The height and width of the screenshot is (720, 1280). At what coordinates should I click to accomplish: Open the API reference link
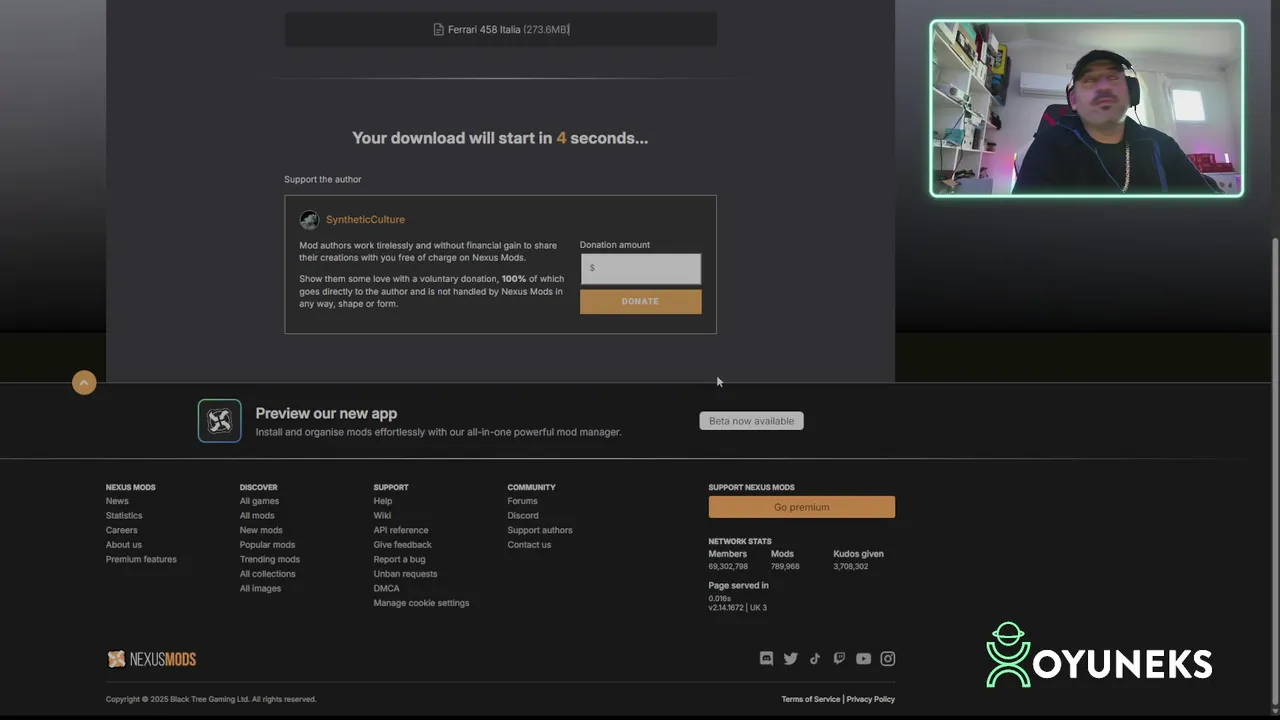point(401,530)
